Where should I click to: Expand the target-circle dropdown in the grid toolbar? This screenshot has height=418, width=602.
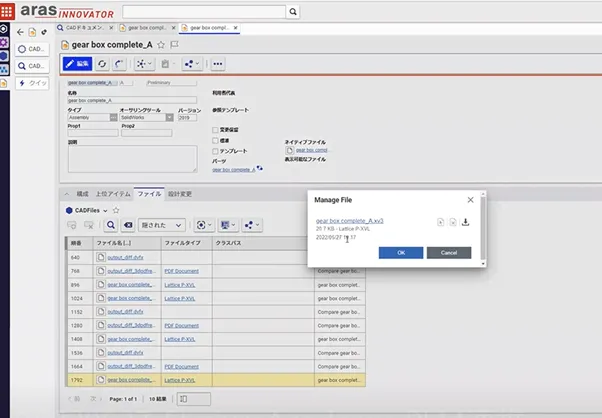(x=204, y=225)
